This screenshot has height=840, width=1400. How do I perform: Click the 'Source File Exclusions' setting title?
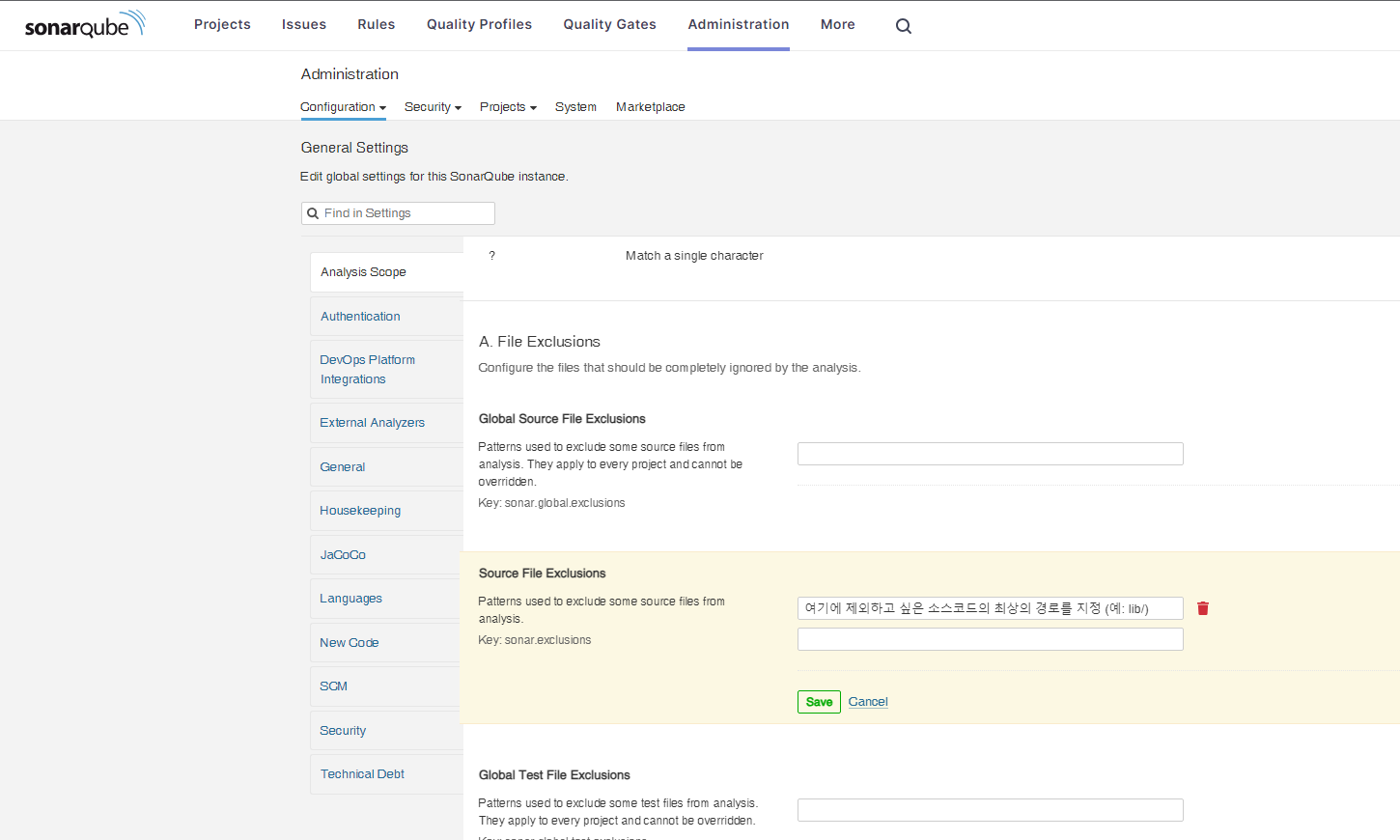coord(543,574)
